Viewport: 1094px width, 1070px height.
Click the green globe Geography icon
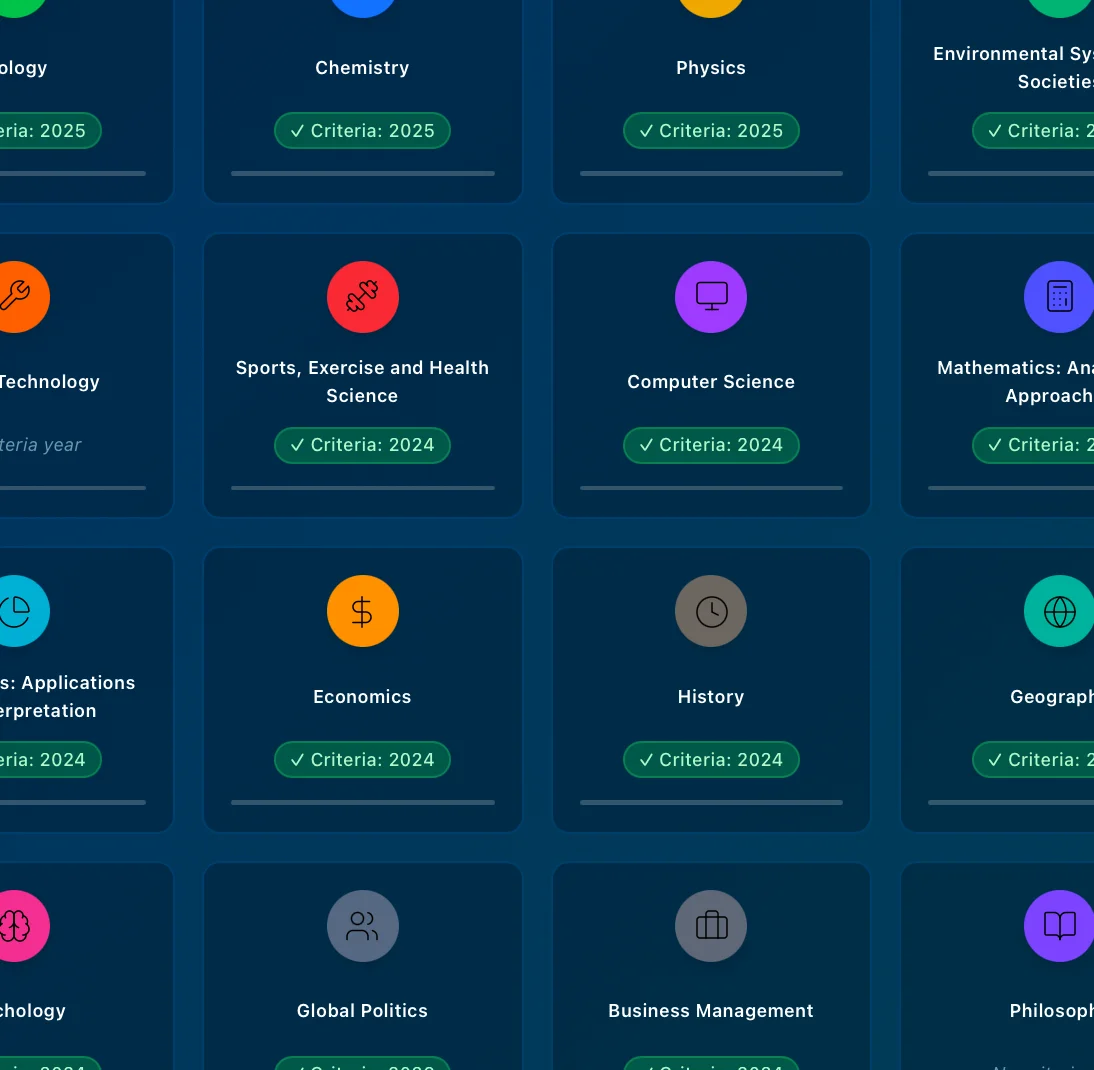(x=1059, y=611)
